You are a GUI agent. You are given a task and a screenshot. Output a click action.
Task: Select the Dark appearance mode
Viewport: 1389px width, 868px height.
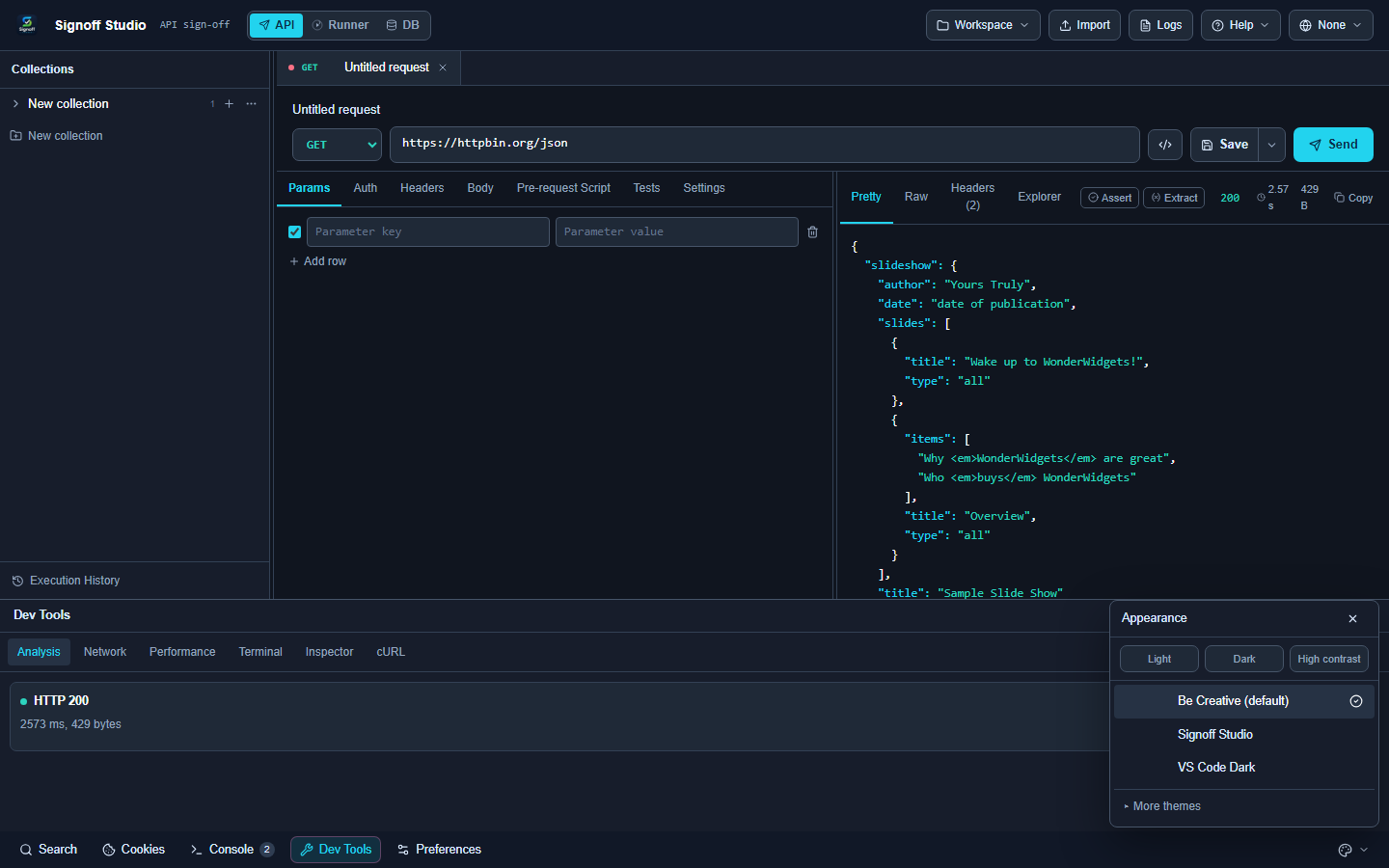[x=1244, y=659]
